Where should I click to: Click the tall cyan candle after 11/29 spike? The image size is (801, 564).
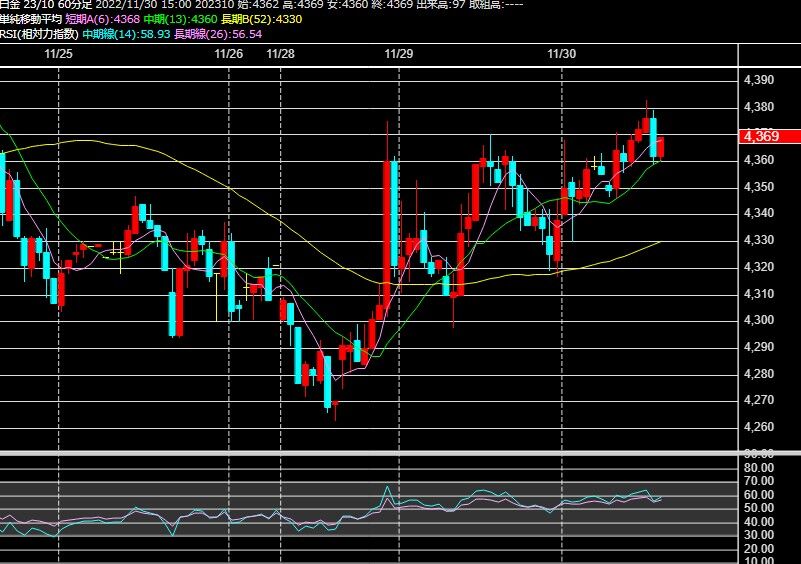pos(394,214)
